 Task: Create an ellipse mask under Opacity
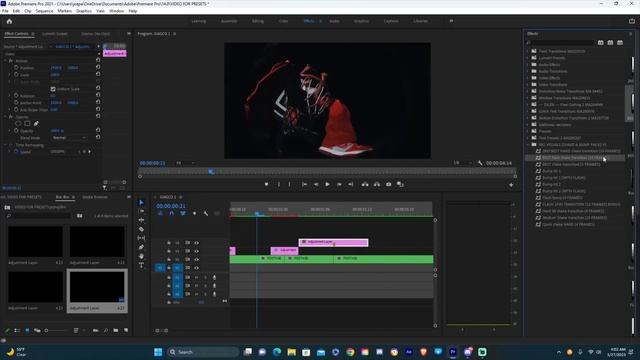(x=18, y=123)
